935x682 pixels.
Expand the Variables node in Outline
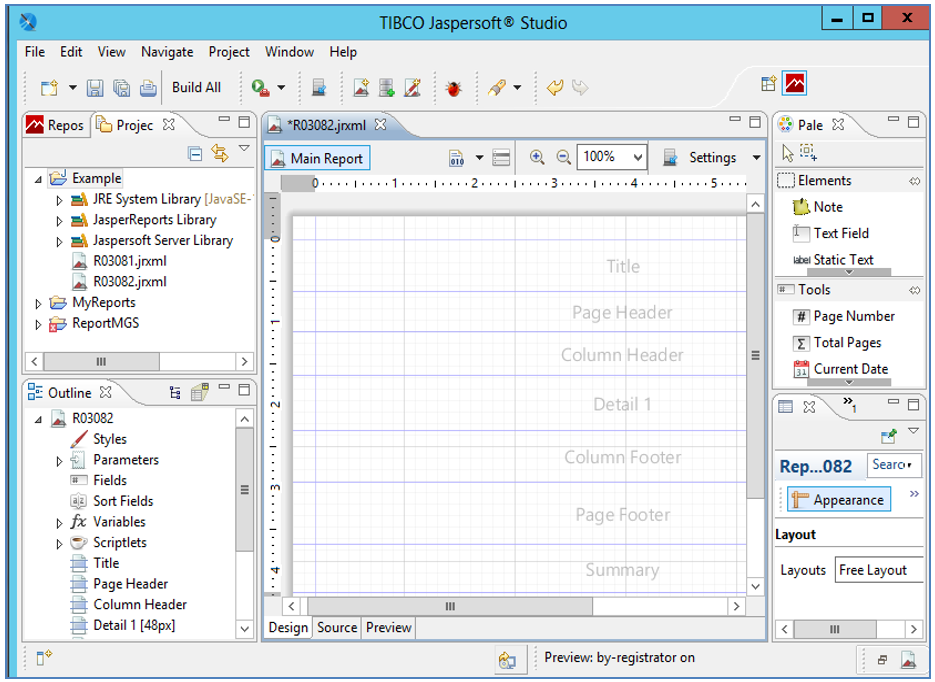coord(59,523)
